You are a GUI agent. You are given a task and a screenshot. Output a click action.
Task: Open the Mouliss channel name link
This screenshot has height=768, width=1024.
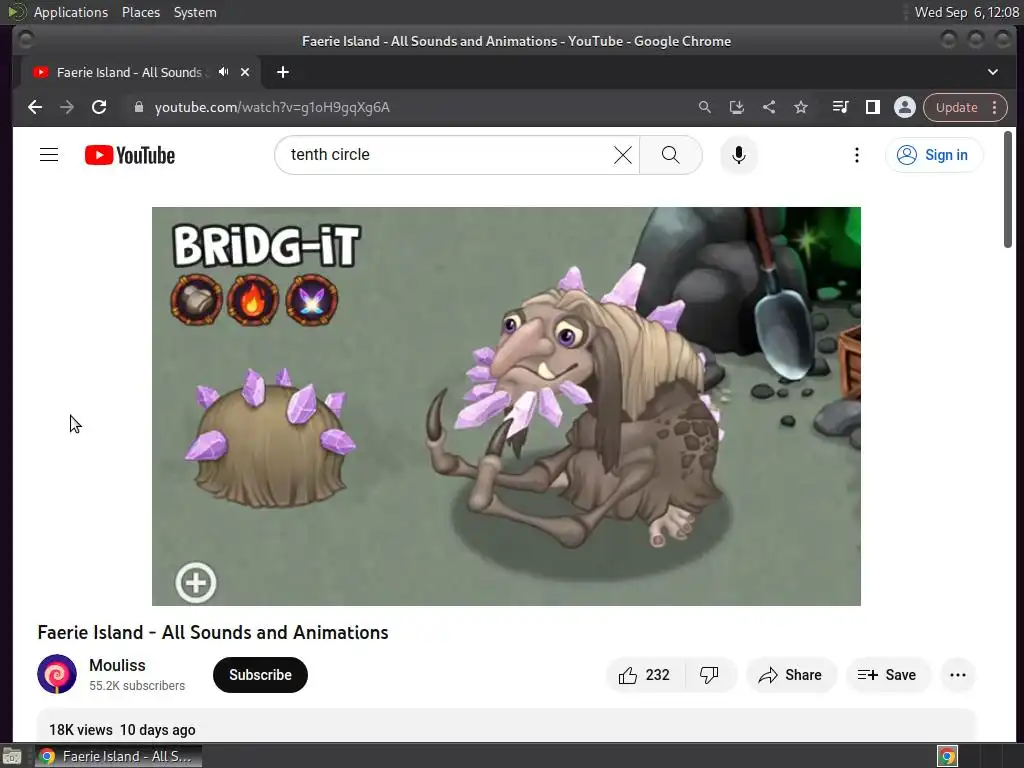117,665
